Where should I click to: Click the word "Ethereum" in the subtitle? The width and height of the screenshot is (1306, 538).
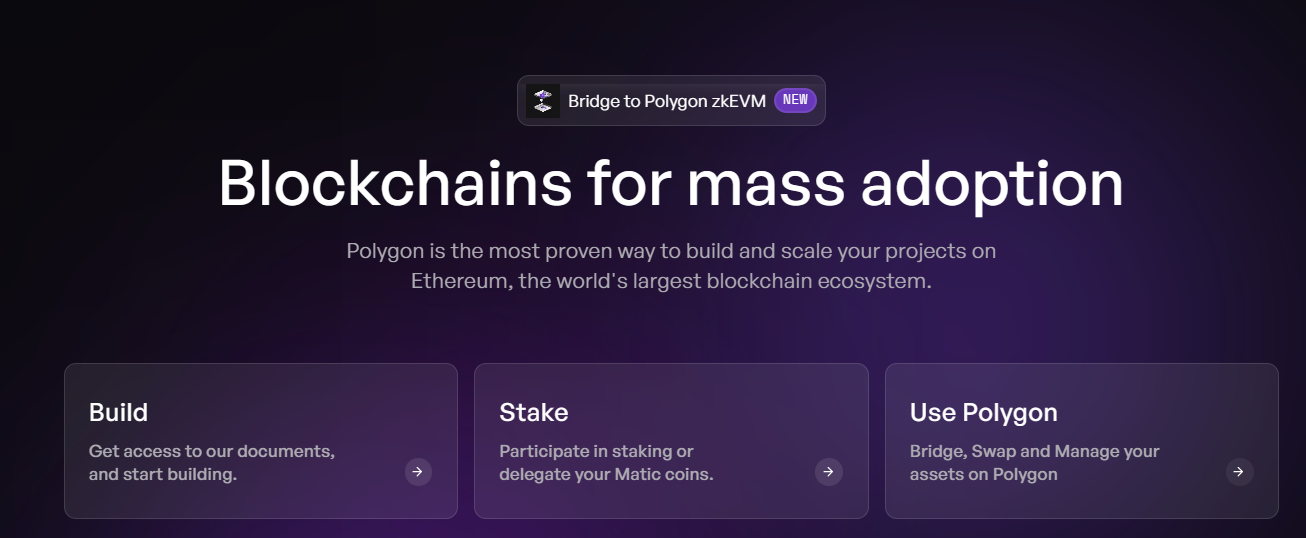coord(461,281)
